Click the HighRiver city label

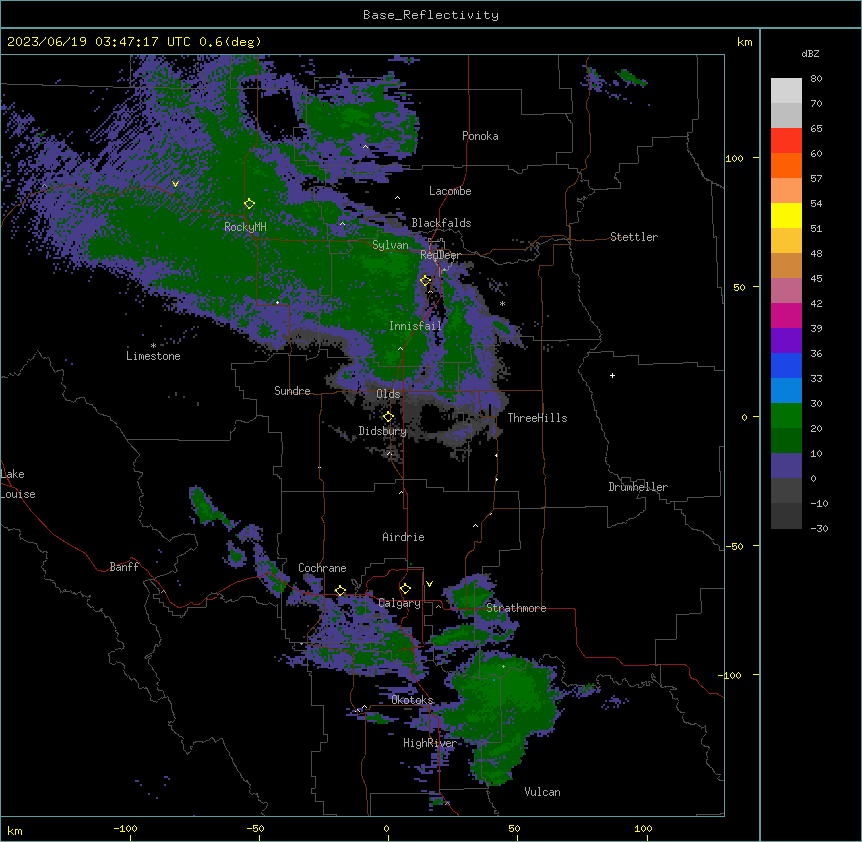click(x=430, y=743)
